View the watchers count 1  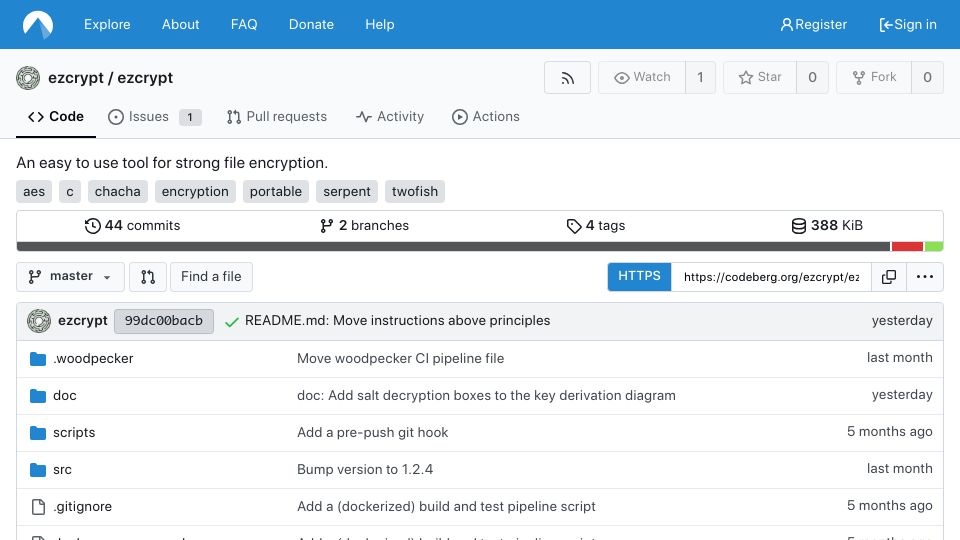tap(700, 78)
